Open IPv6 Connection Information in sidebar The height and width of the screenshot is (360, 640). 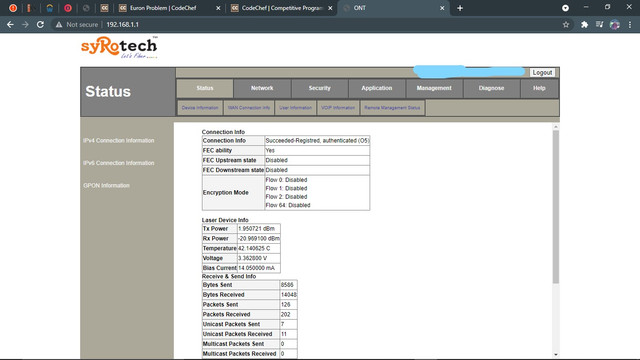(119, 163)
